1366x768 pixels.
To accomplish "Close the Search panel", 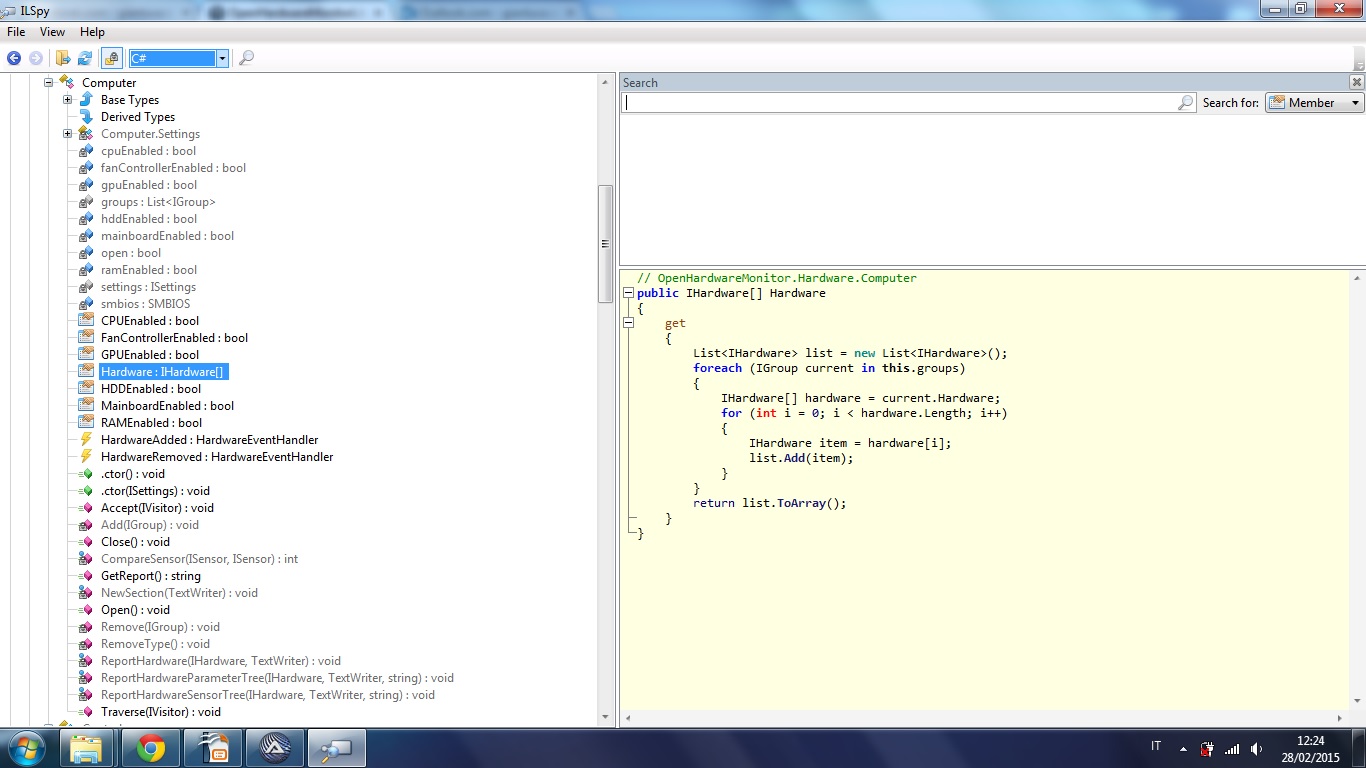I will click(1356, 82).
